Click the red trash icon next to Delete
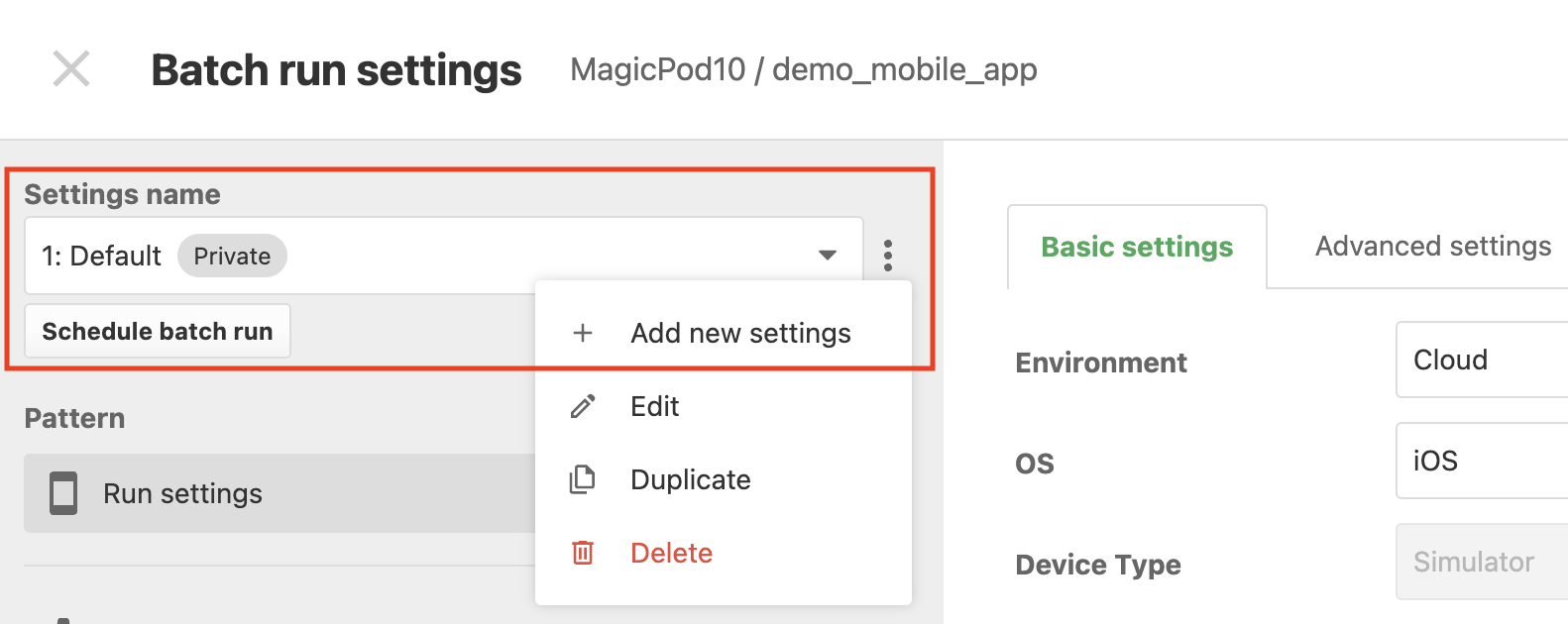 [583, 553]
